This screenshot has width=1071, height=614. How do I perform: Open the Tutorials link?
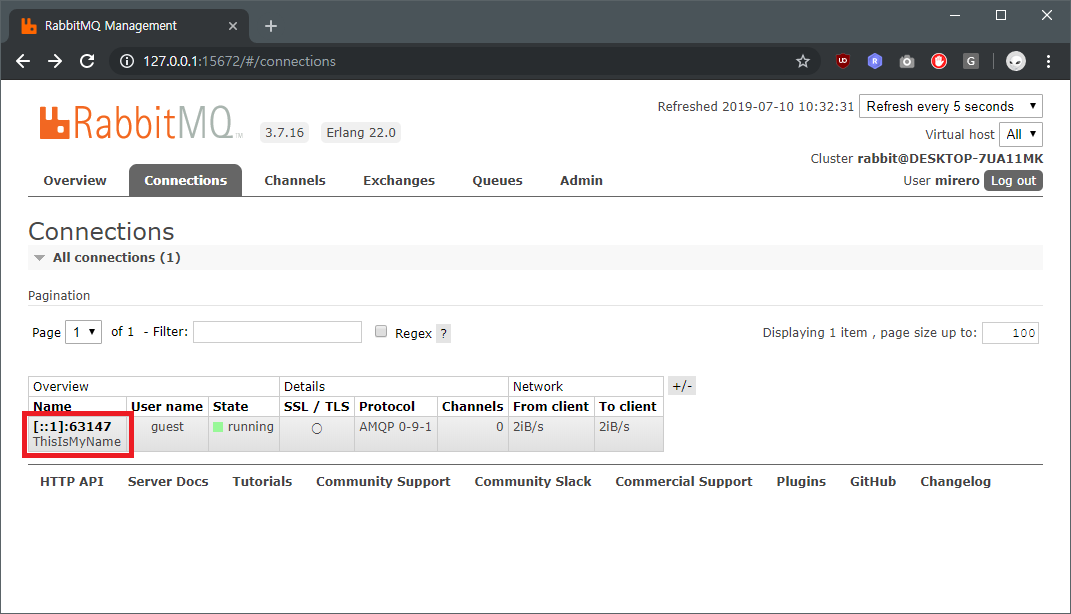tap(262, 482)
